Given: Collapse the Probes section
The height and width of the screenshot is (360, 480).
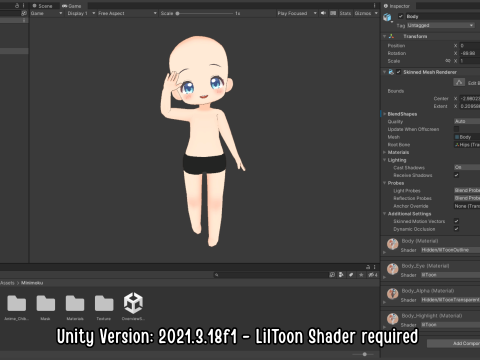Looking at the screenshot, I should [384, 183].
